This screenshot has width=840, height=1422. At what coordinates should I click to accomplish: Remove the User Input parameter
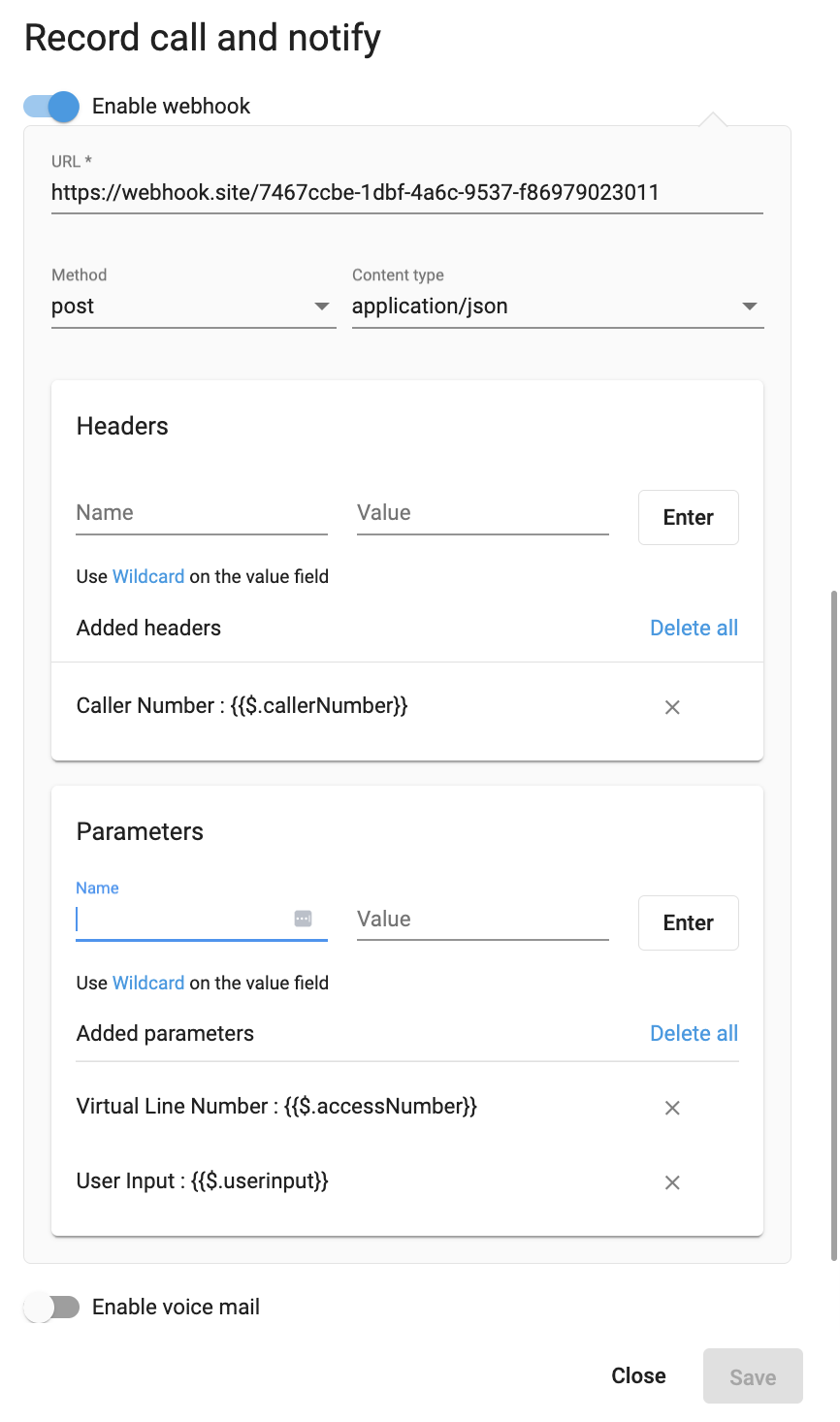point(672,1182)
